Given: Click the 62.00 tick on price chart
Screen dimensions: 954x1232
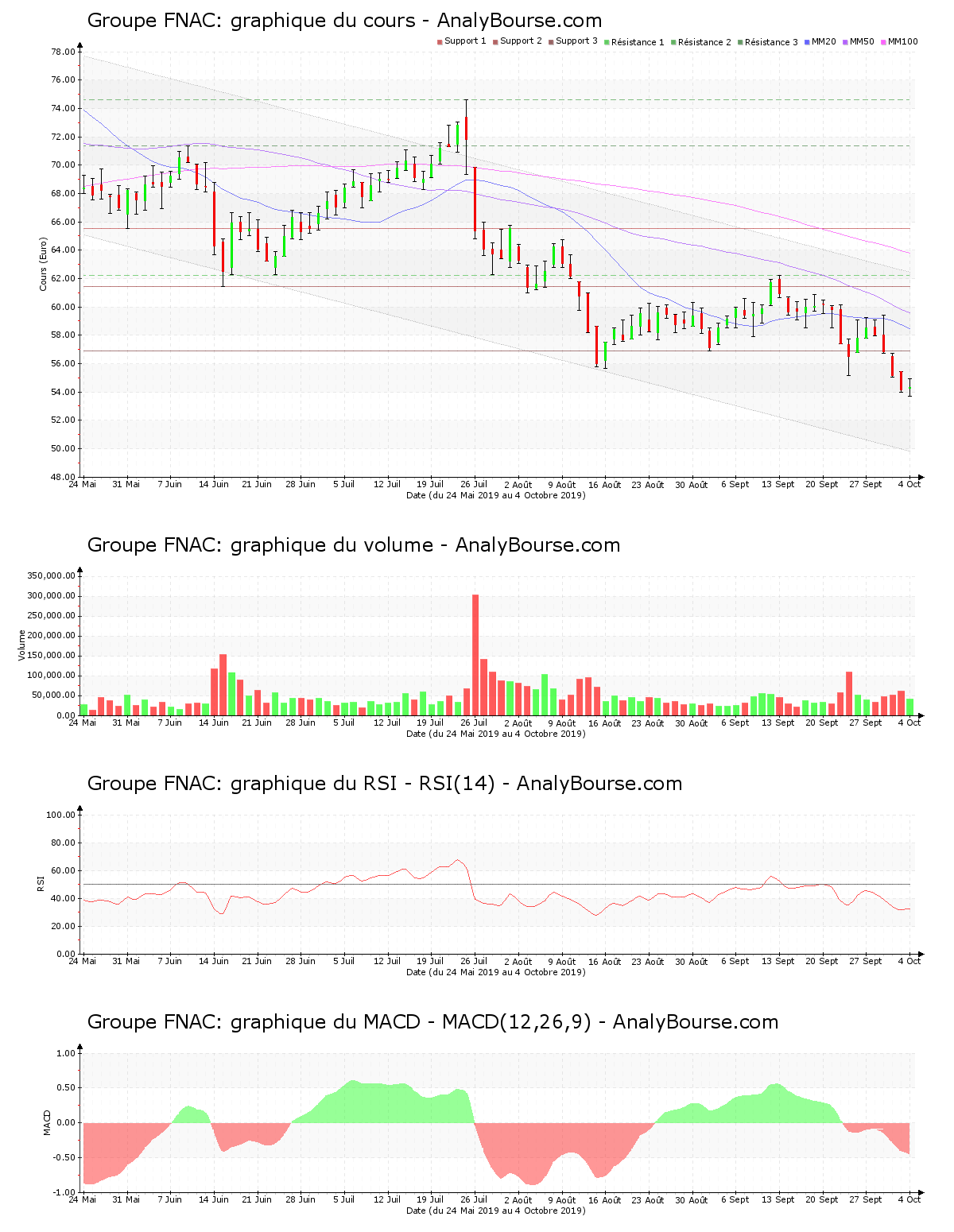Looking at the screenshot, I should click(63, 278).
